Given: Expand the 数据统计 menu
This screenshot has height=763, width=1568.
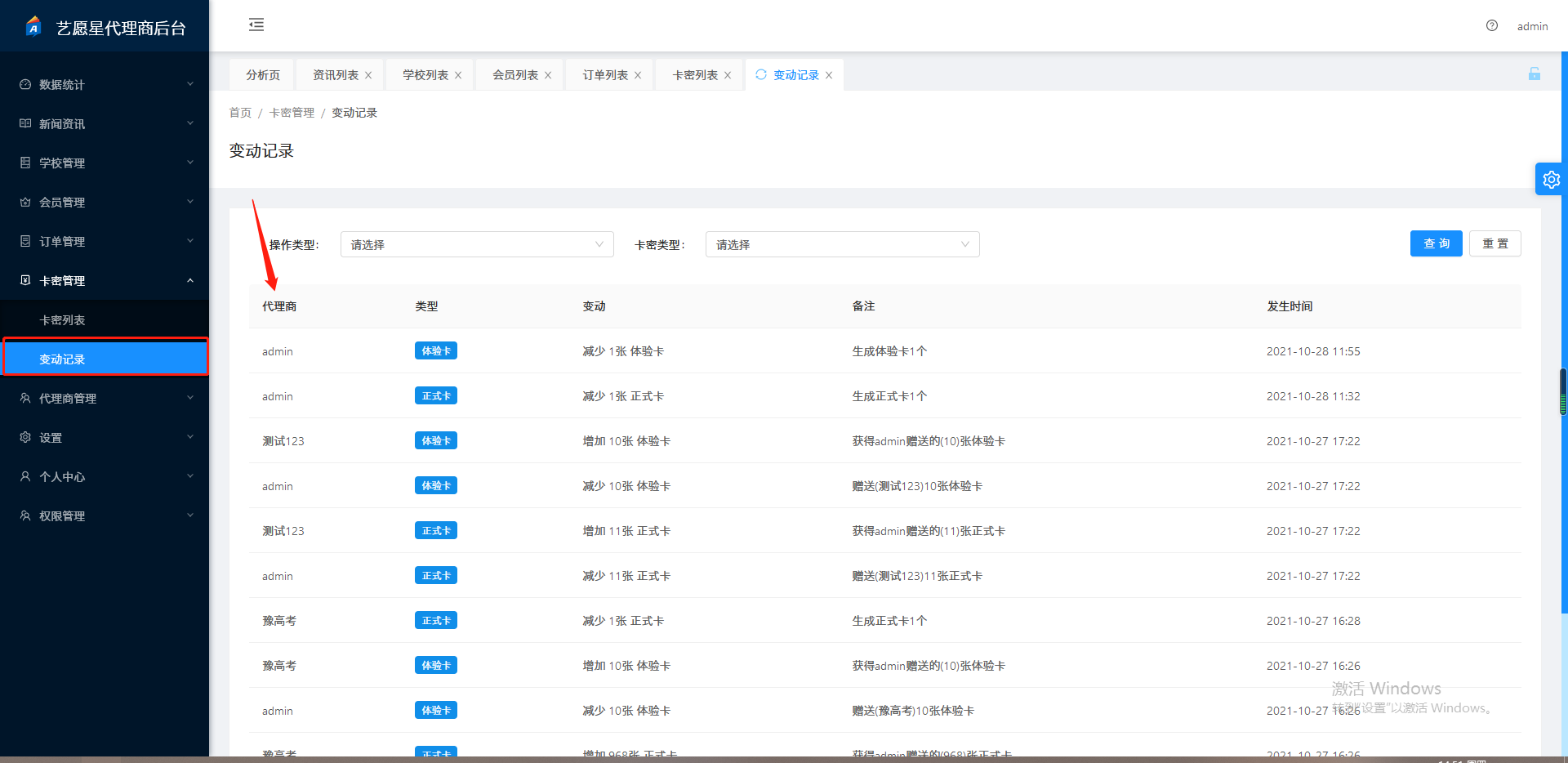Looking at the screenshot, I should 190,84.
